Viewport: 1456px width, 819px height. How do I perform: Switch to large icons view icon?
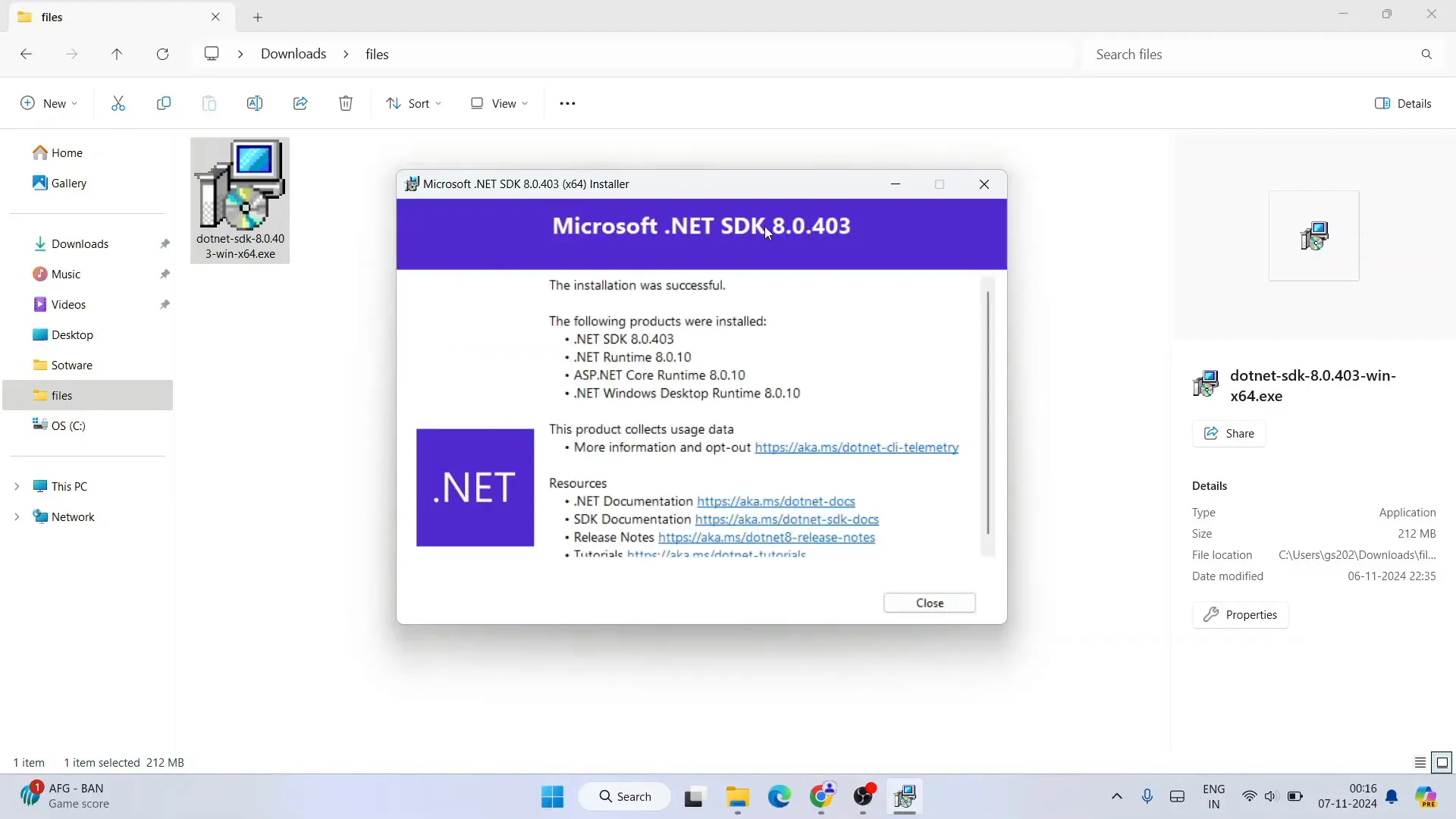click(1442, 763)
